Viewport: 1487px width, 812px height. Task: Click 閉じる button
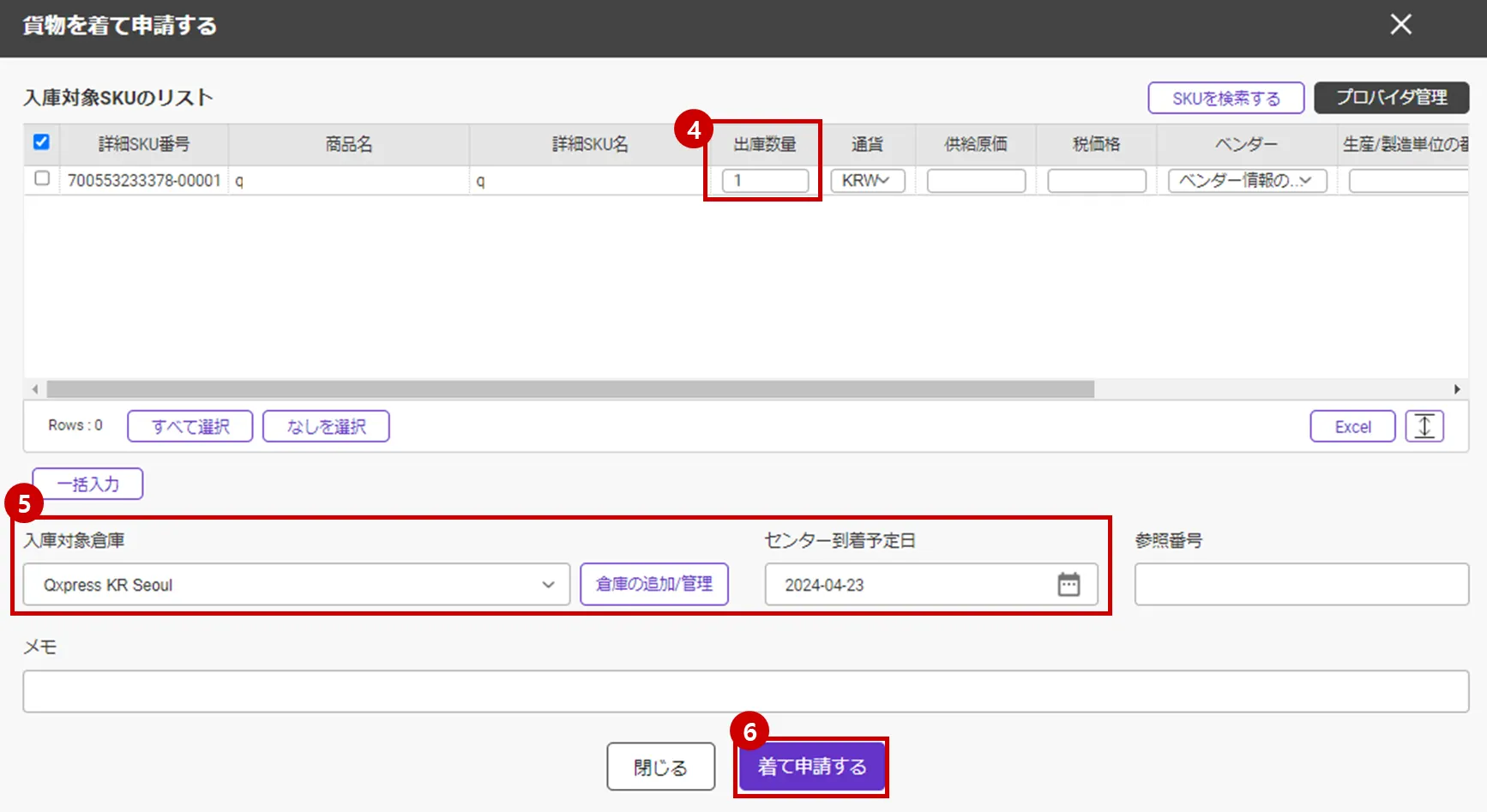point(660,767)
